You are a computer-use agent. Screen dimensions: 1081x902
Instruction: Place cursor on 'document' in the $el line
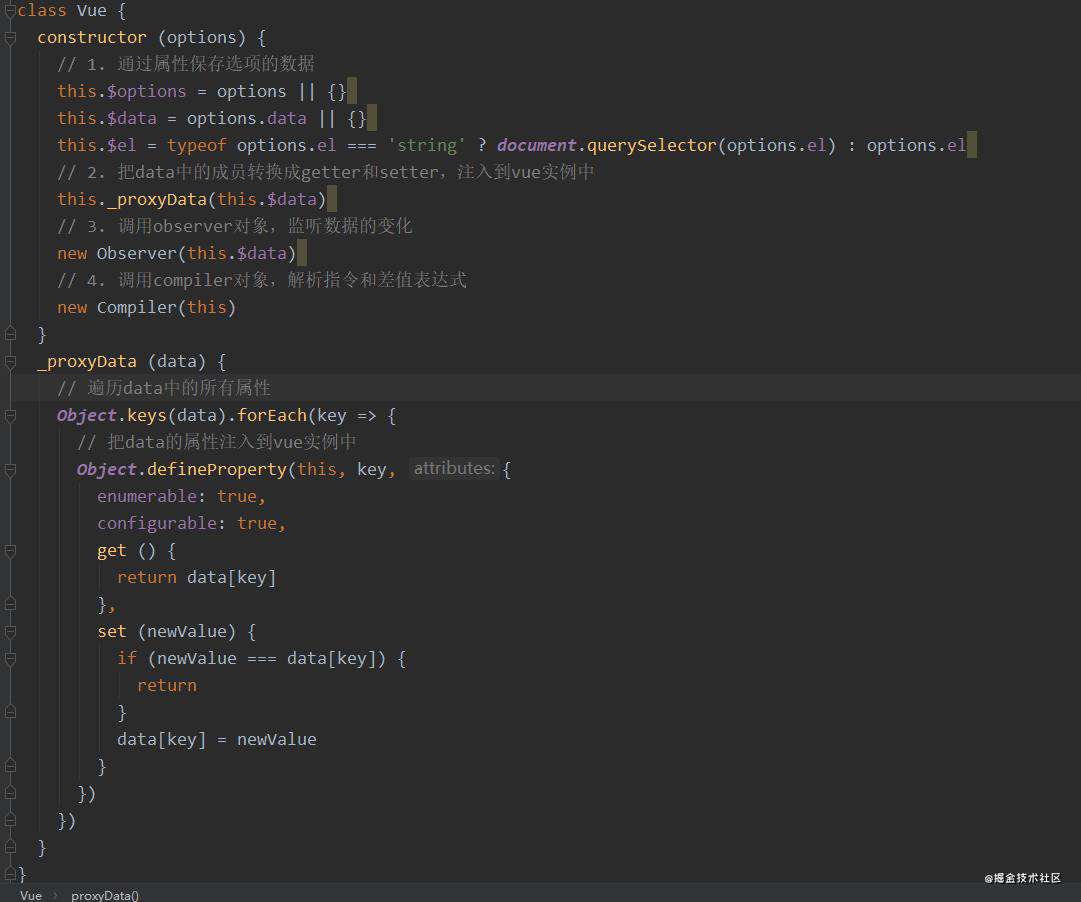pos(536,146)
